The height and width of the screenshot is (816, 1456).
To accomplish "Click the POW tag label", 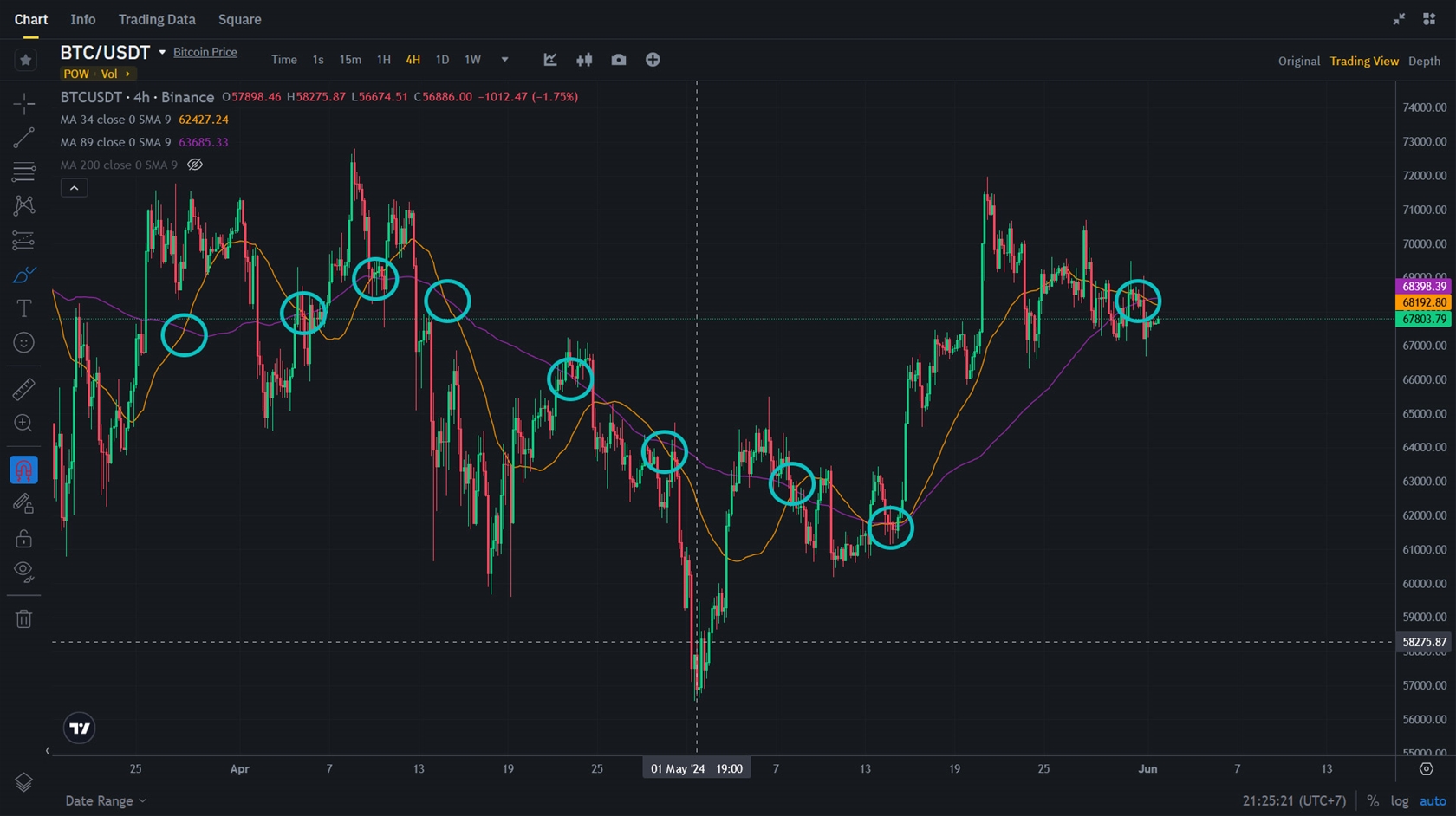I will 76,74.
